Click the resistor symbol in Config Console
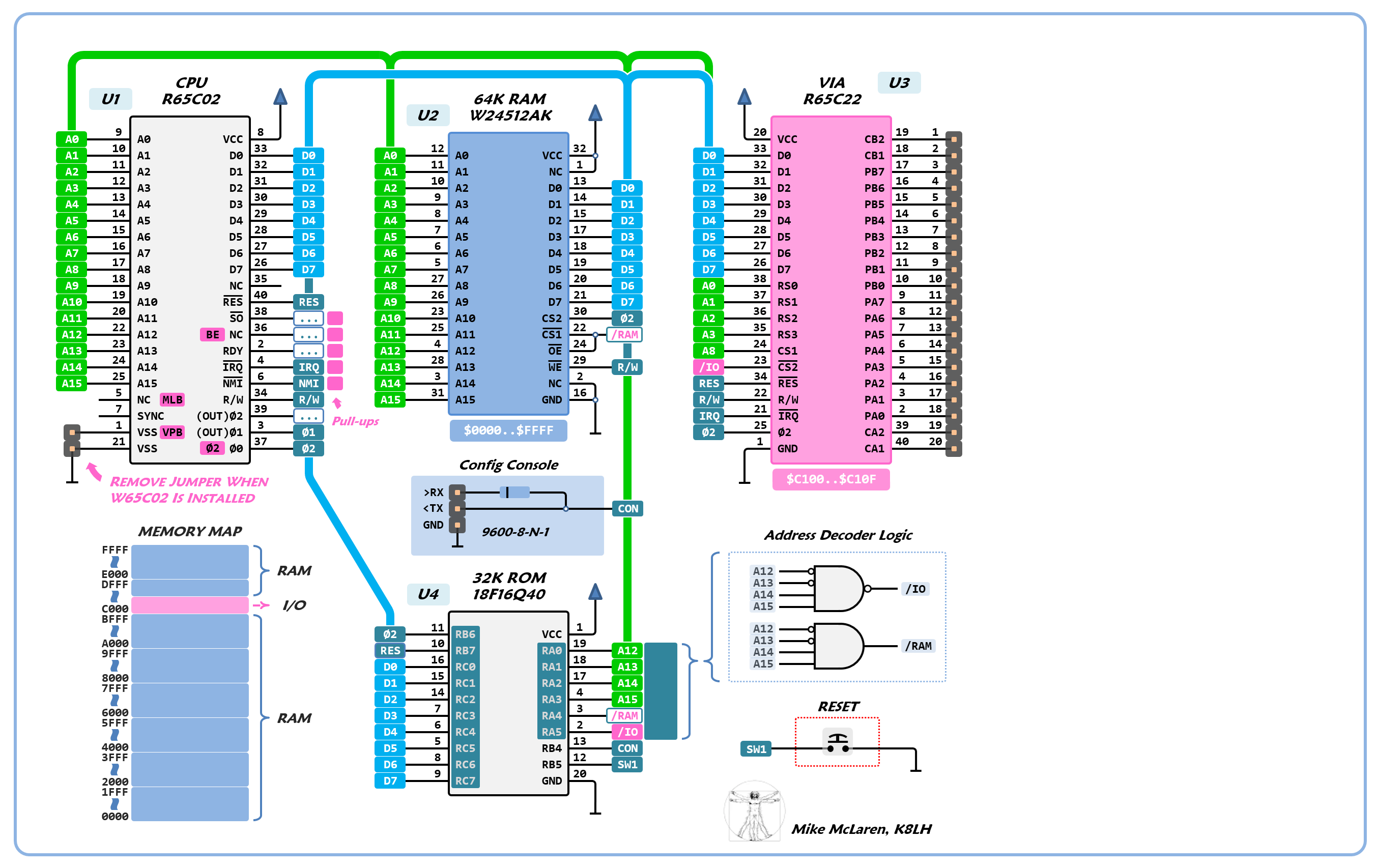This screenshot has height=868, width=1378. tap(515, 492)
